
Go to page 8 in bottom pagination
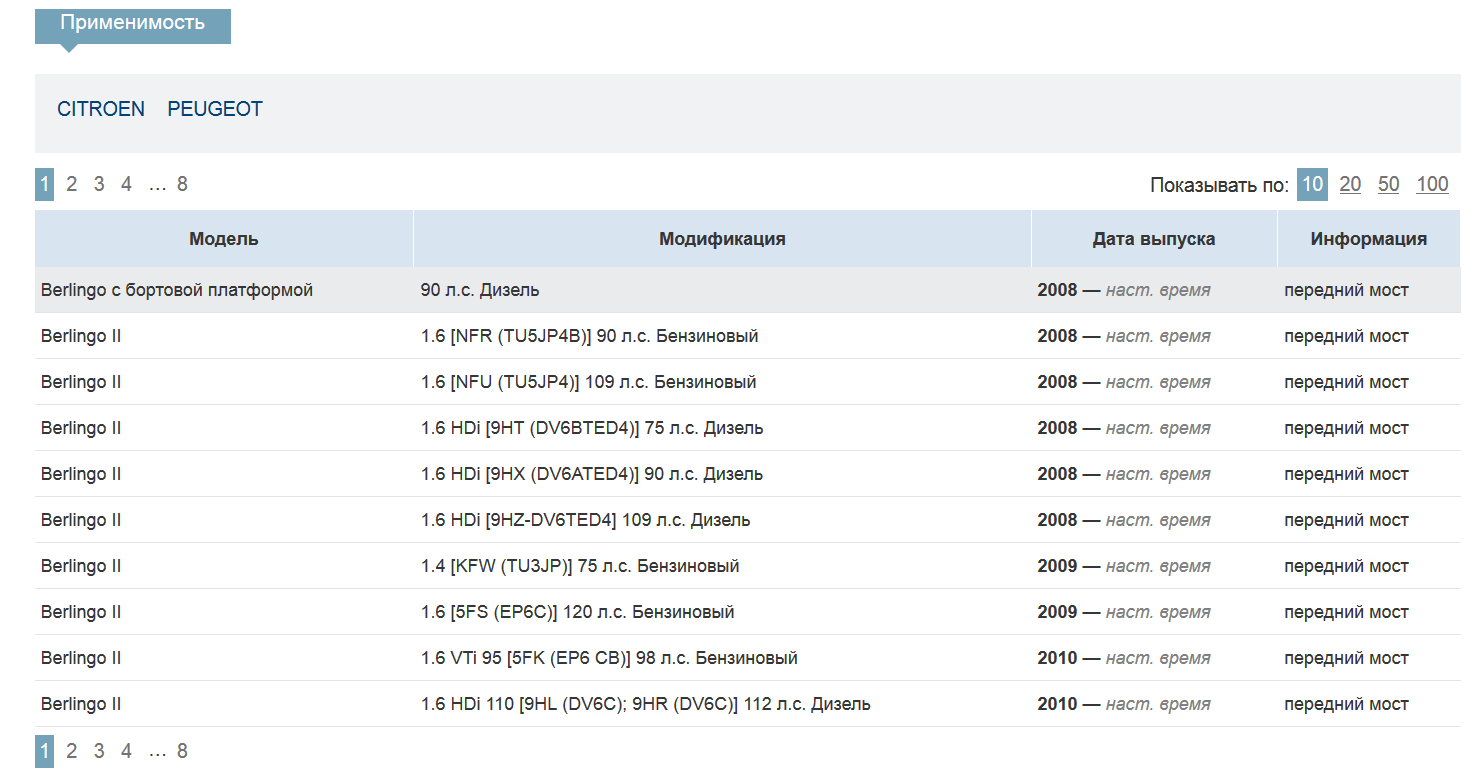(182, 751)
